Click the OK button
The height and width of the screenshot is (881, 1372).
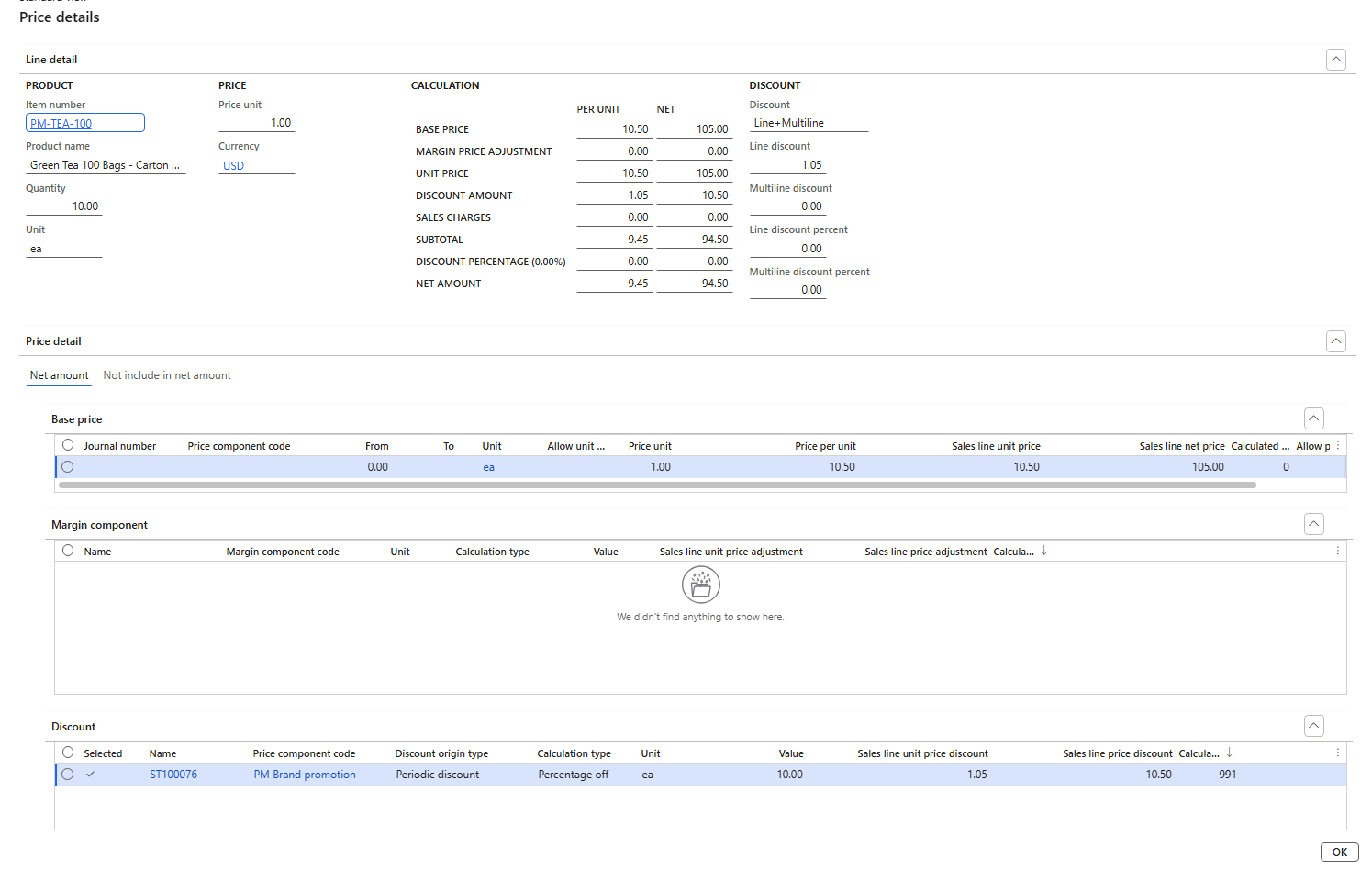(1339, 853)
